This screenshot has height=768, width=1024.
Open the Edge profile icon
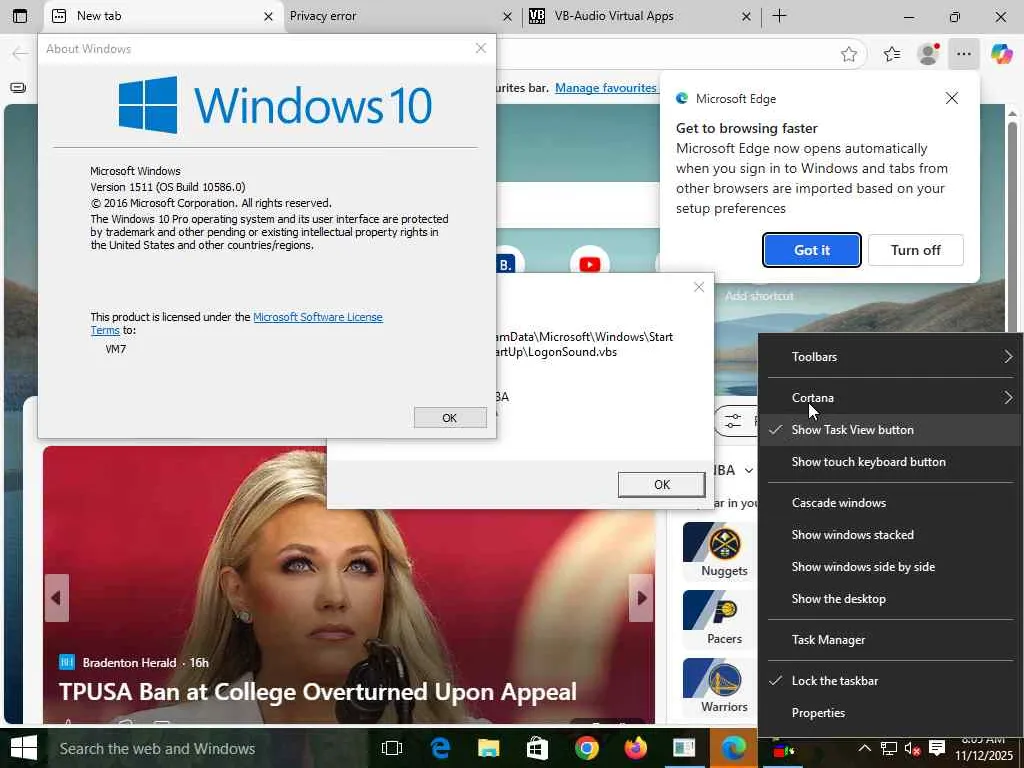[928, 54]
